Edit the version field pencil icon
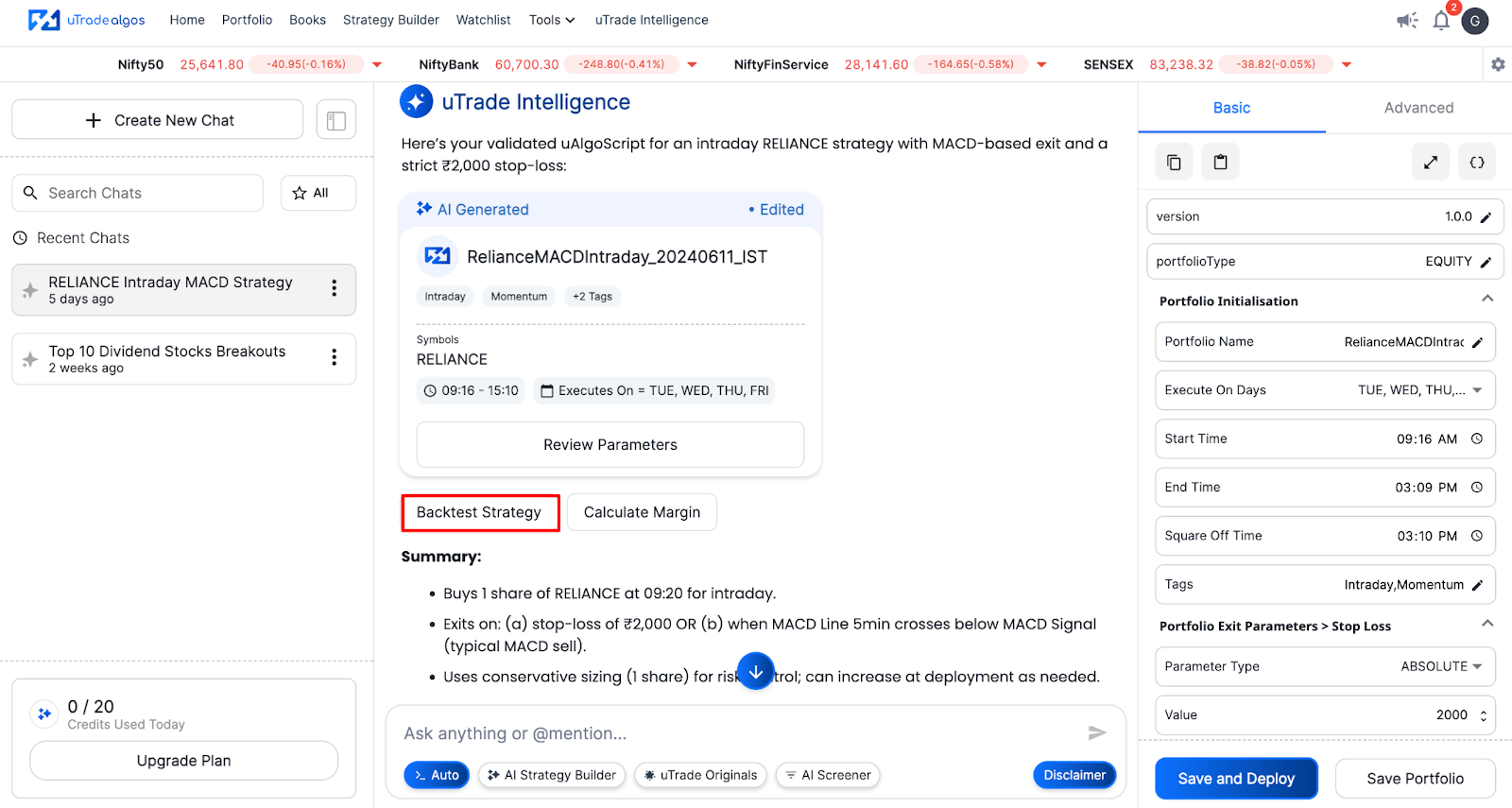 coord(1486,217)
